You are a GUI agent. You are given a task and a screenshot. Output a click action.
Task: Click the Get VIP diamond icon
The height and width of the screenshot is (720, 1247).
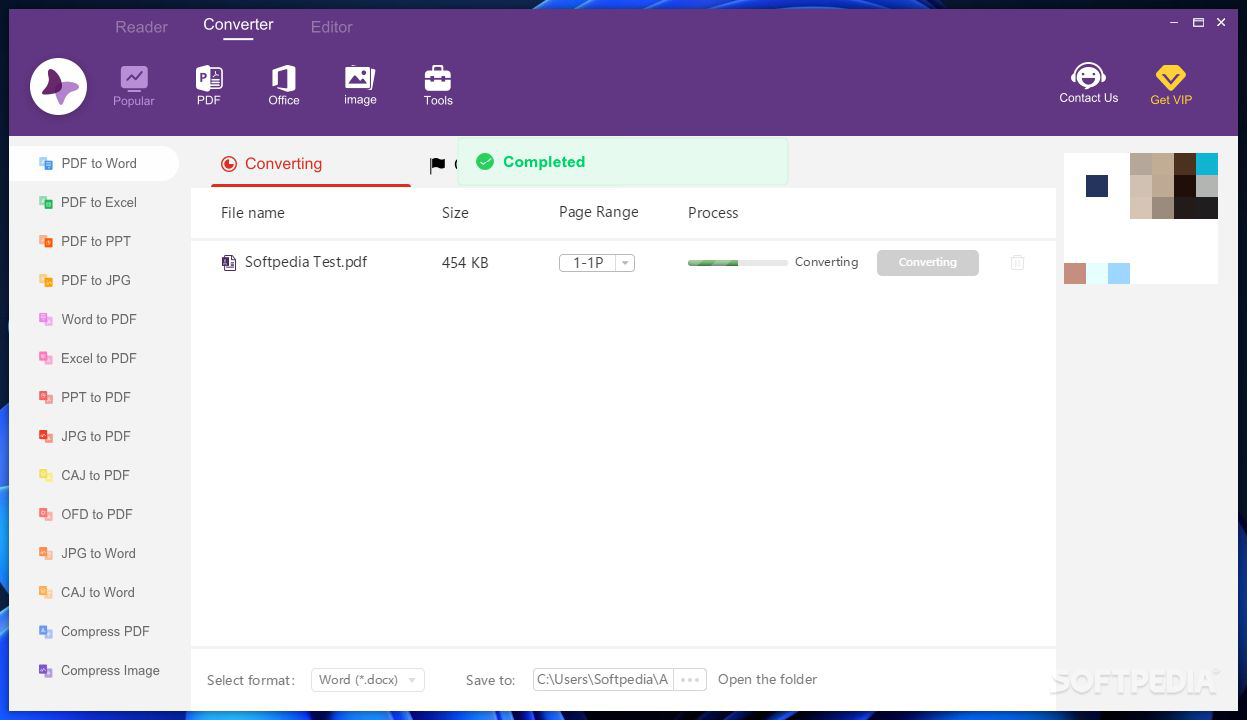tap(1170, 77)
